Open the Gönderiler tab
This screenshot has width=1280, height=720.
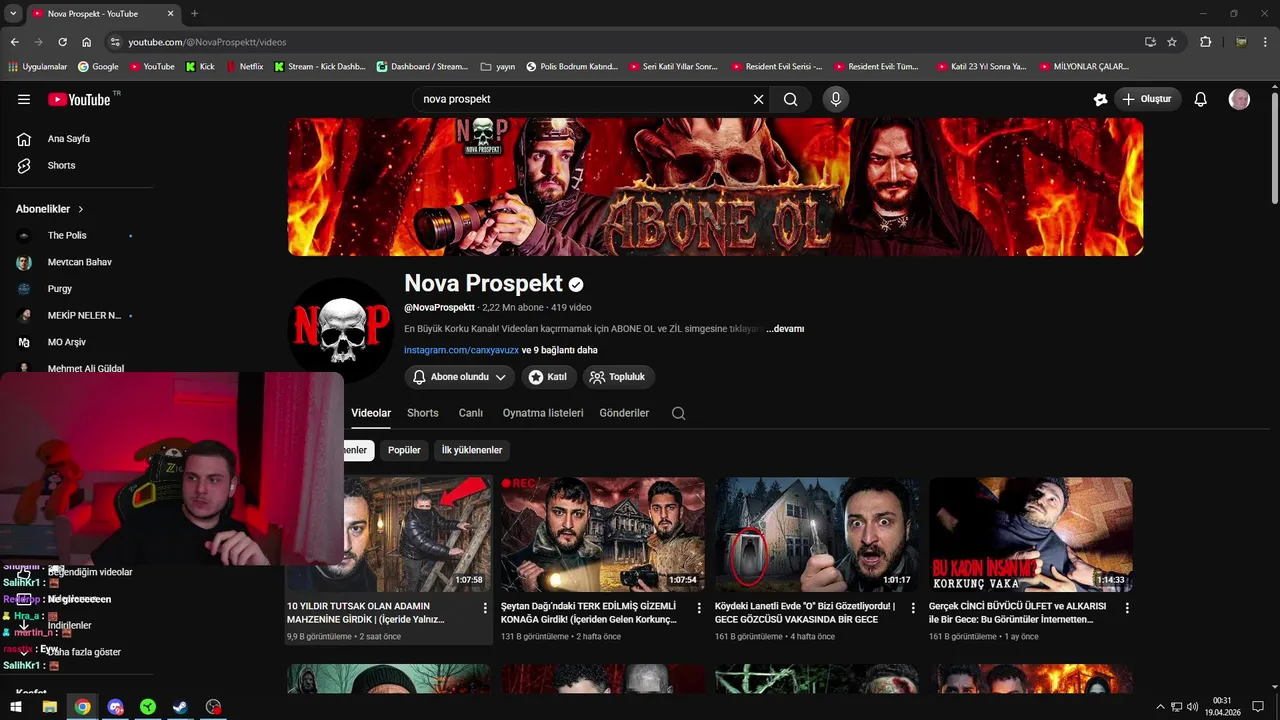(x=624, y=413)
